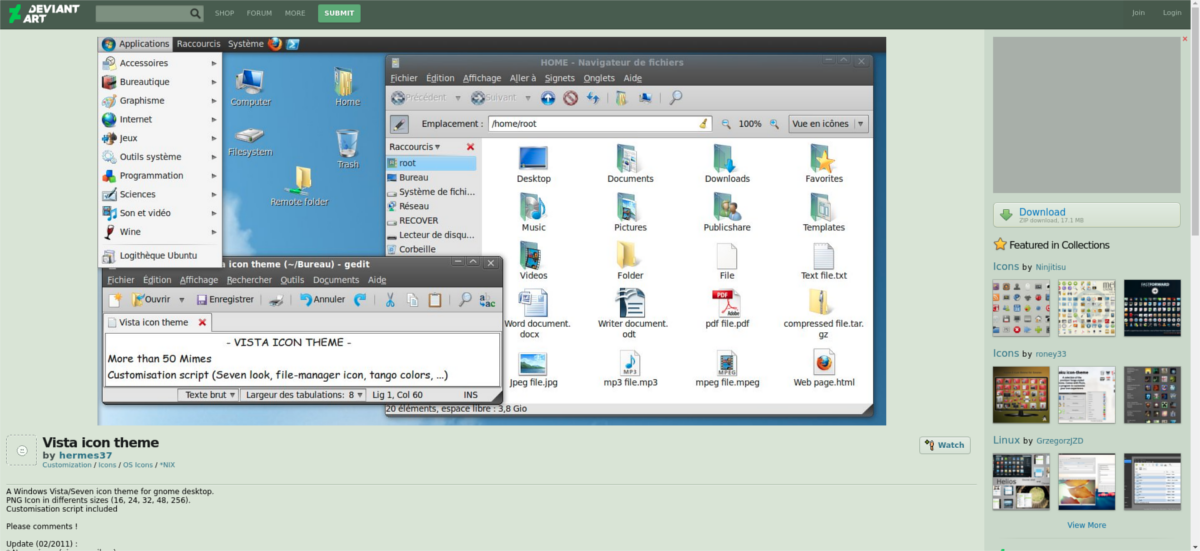
Task: Expand Jeux submenu
Action: (160, 138)
